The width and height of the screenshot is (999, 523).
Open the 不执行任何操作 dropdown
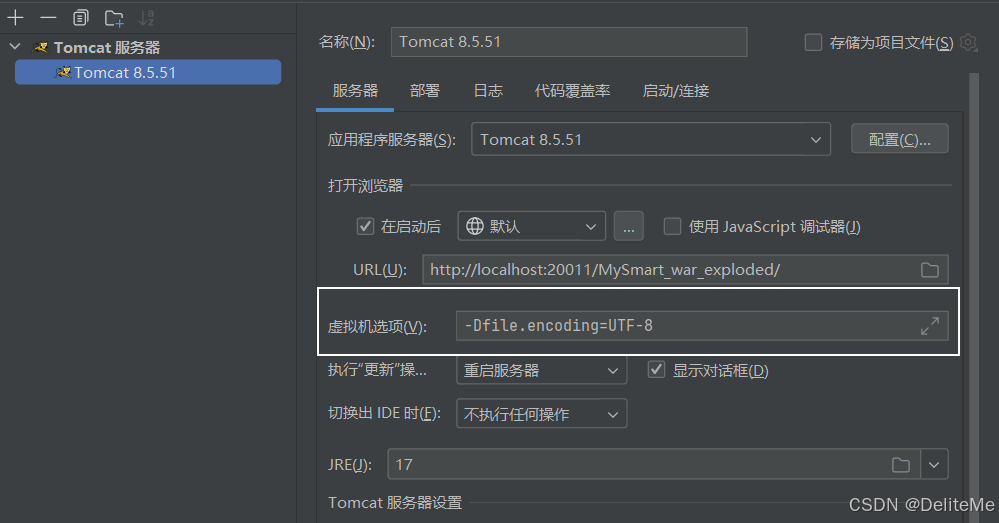pyautogui.click(x=542, y=413)
